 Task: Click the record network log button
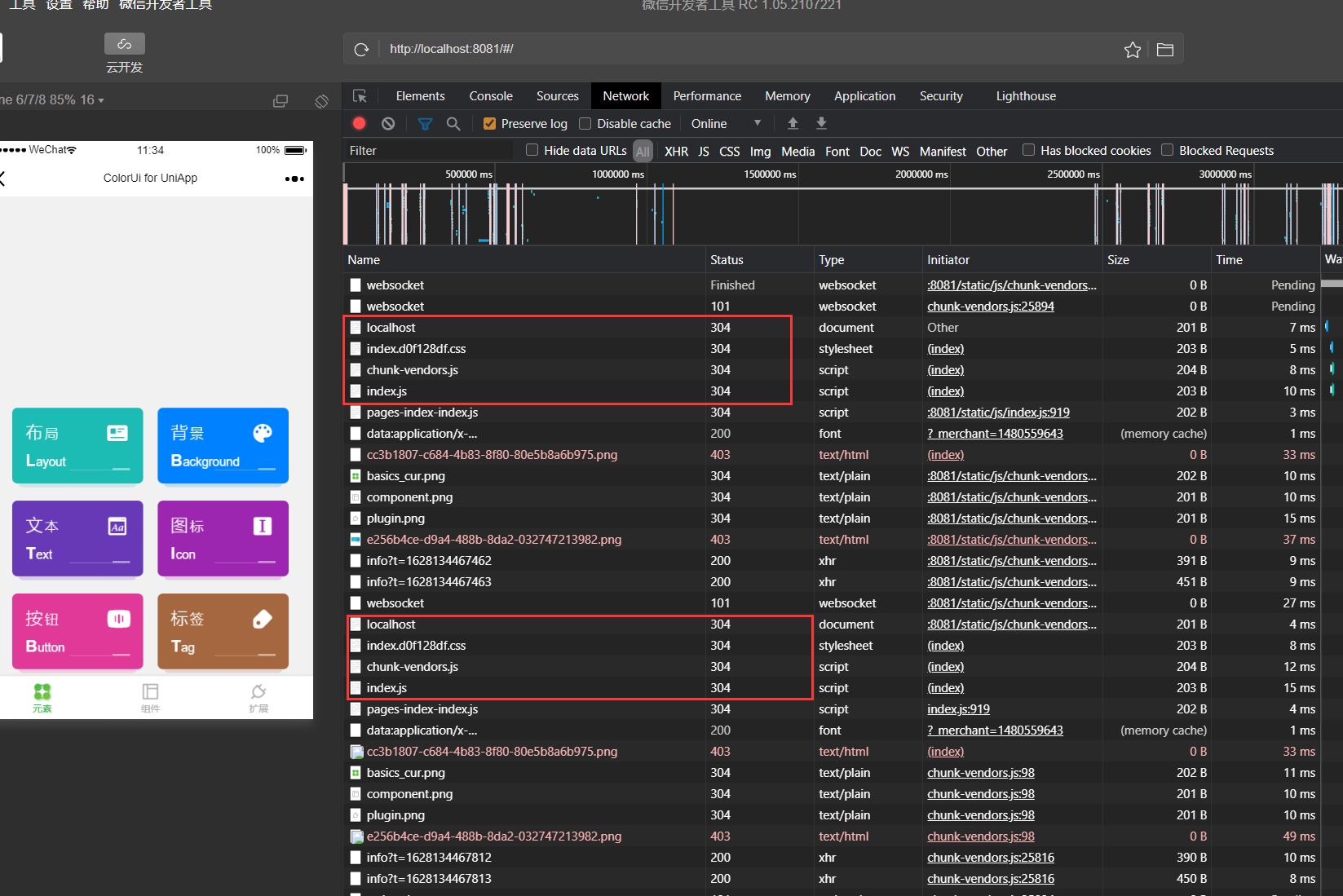coord(359,123)
